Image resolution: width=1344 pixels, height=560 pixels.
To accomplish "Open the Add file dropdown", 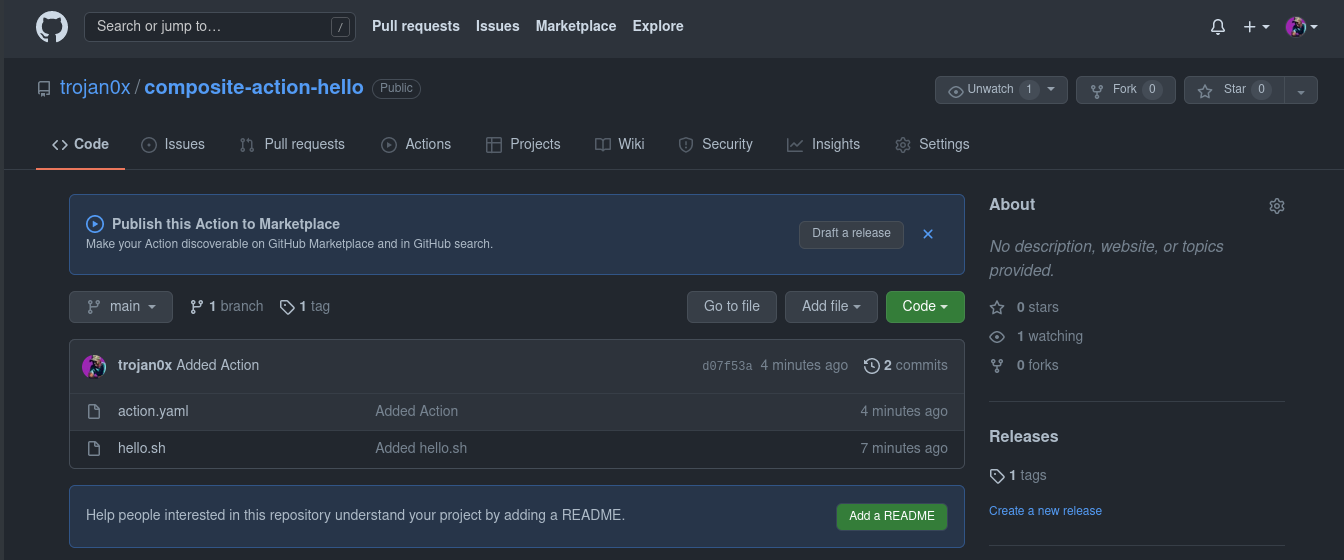I will [x=831, y=307].
